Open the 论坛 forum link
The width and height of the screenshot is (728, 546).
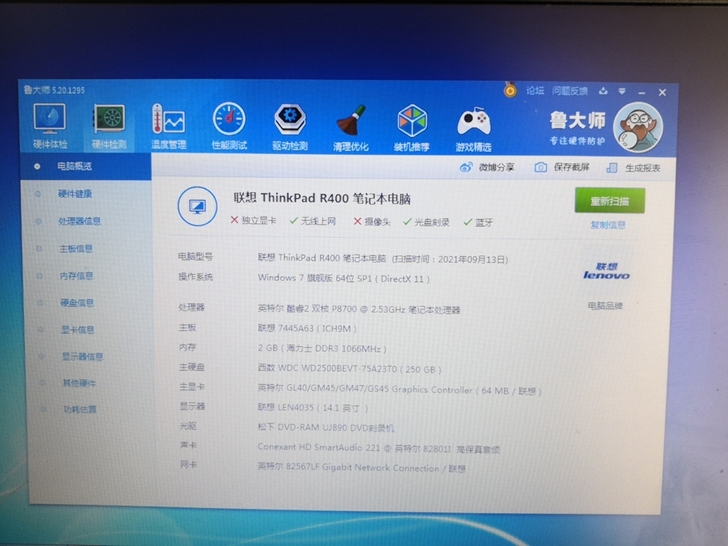click(535, 91)
